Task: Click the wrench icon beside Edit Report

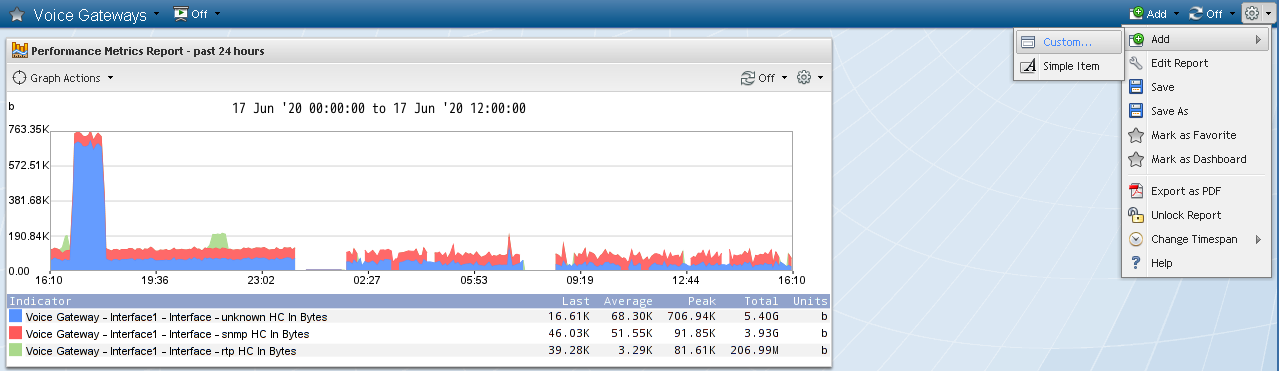Action: pyautogui.click(x=1135, y=63)
